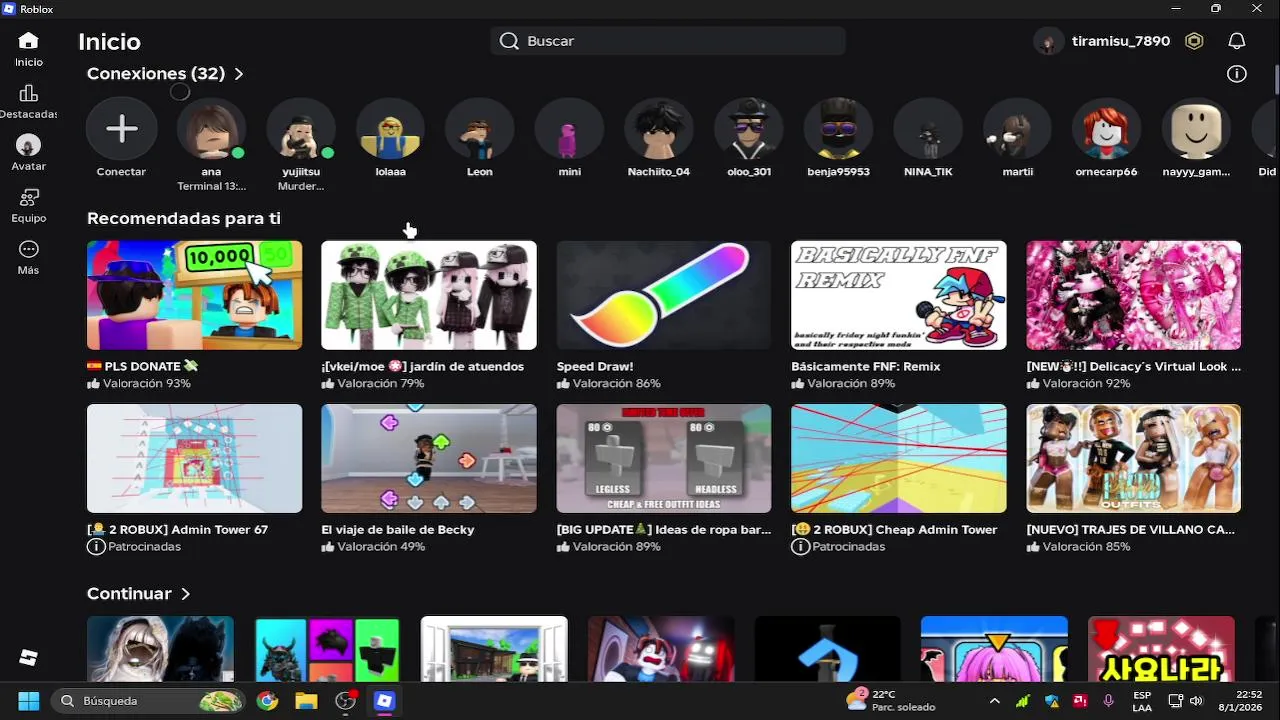
Task: Open mini's connection avatar
Action: (569, 128)
